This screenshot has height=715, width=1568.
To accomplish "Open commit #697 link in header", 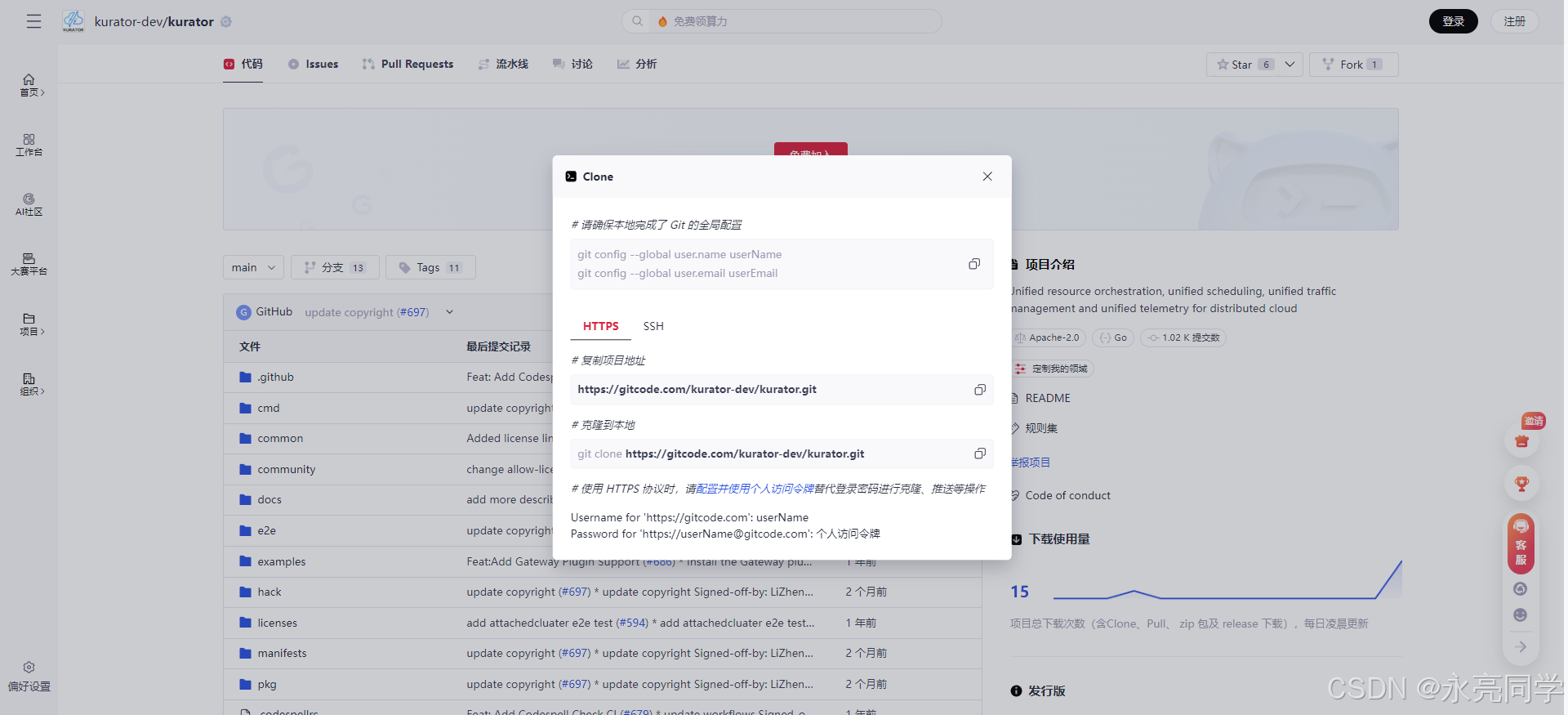I will pyautogui.click(x=413, y=312).
